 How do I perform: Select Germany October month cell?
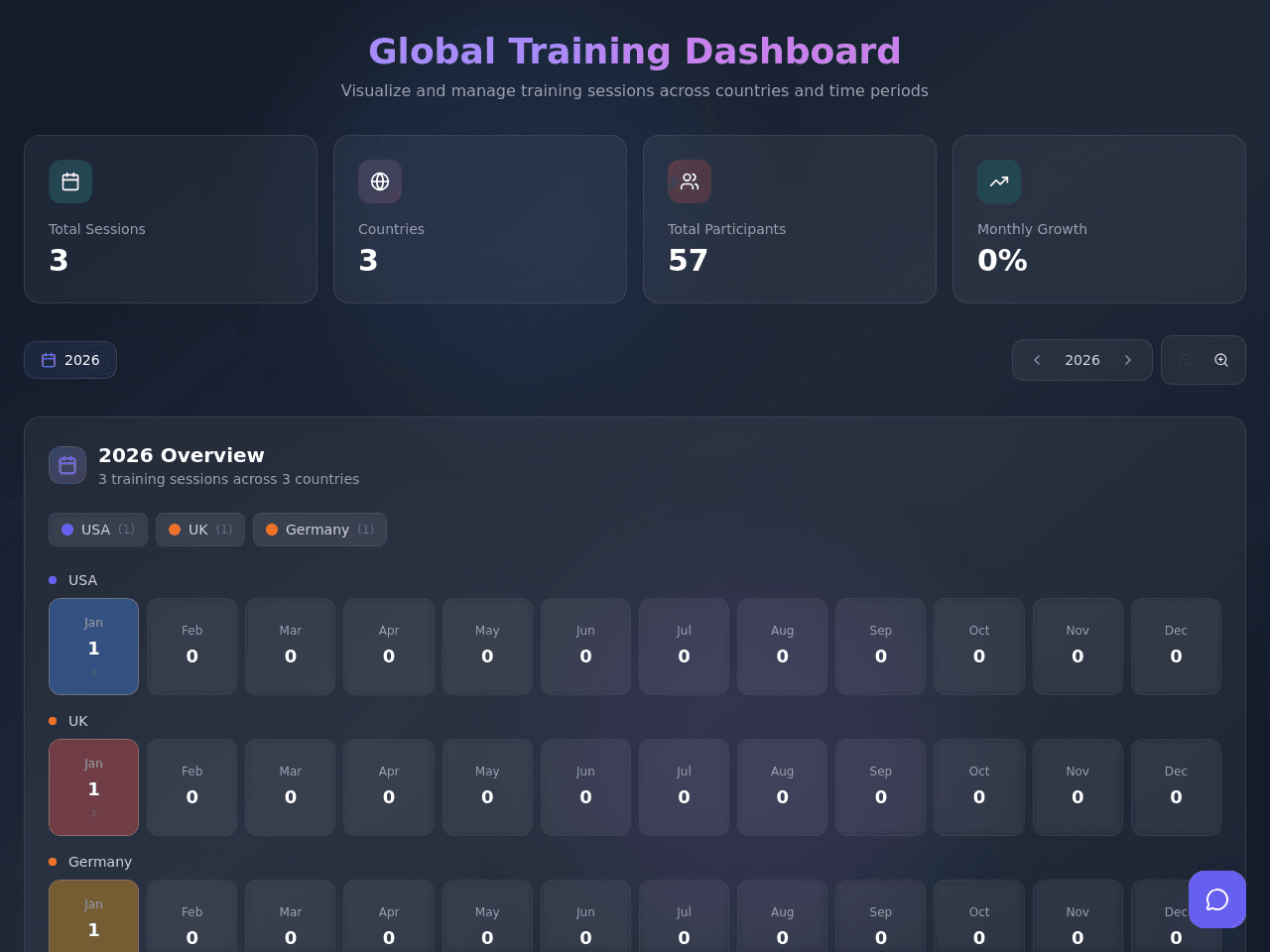[979, 916]
